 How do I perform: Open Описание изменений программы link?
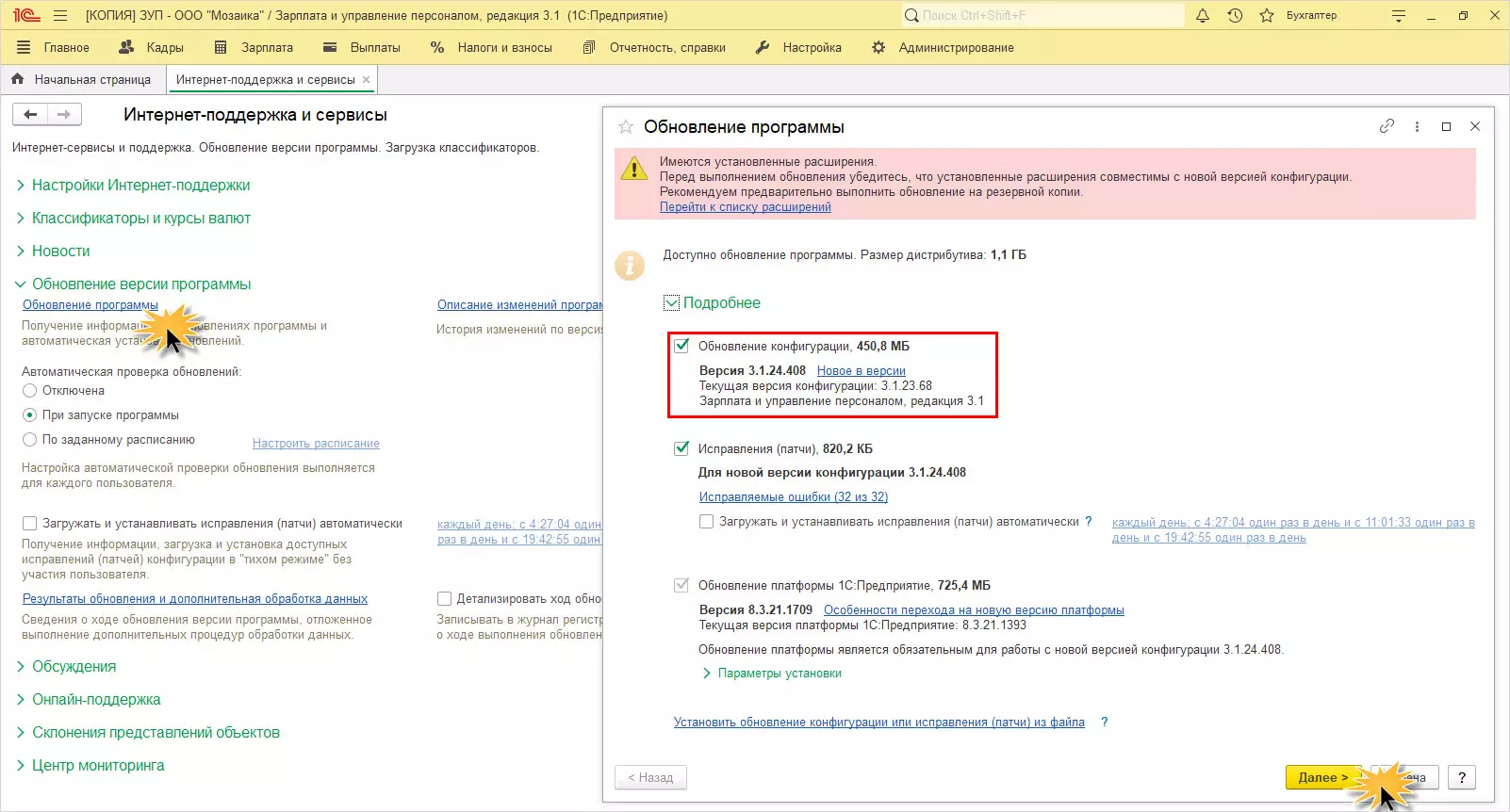(519, 305)
